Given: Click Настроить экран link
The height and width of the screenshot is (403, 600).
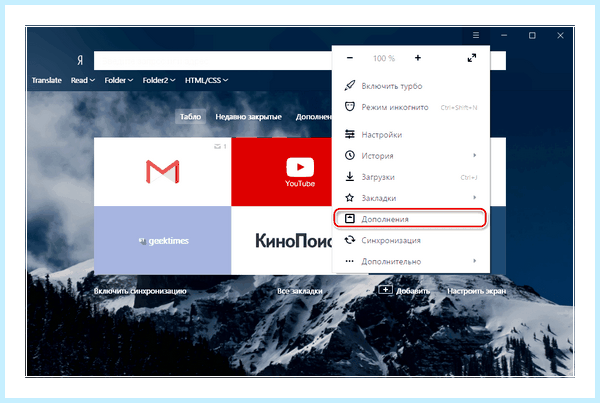Looking at the screenshot, I should click(x=476, y=291).
